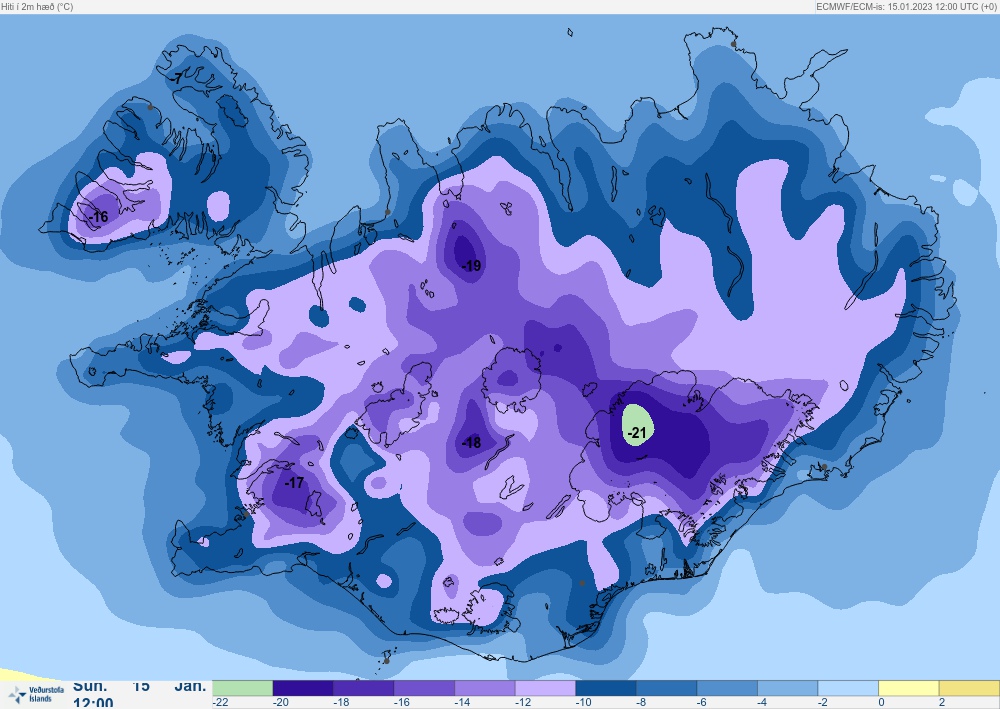
Task: Click the -21 temperature label on the map
Action: click(x=637, y=434)
